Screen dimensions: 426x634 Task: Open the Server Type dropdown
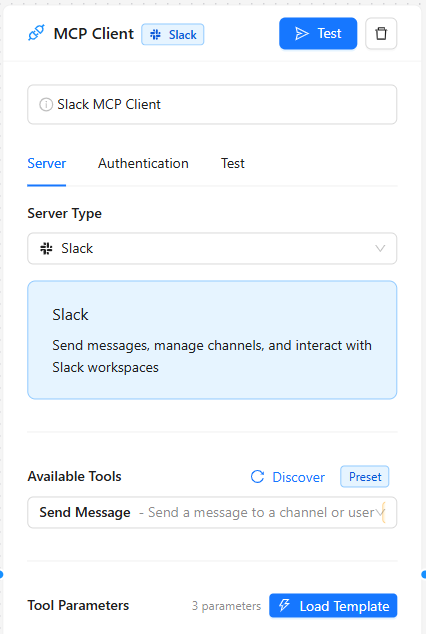[212, 248]
